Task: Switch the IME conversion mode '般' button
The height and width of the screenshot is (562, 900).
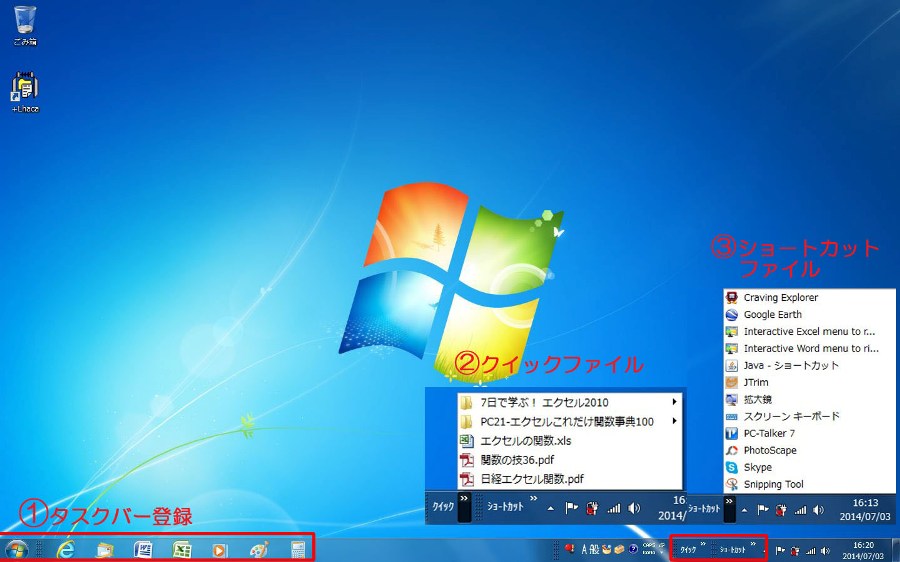Action: 594,550
